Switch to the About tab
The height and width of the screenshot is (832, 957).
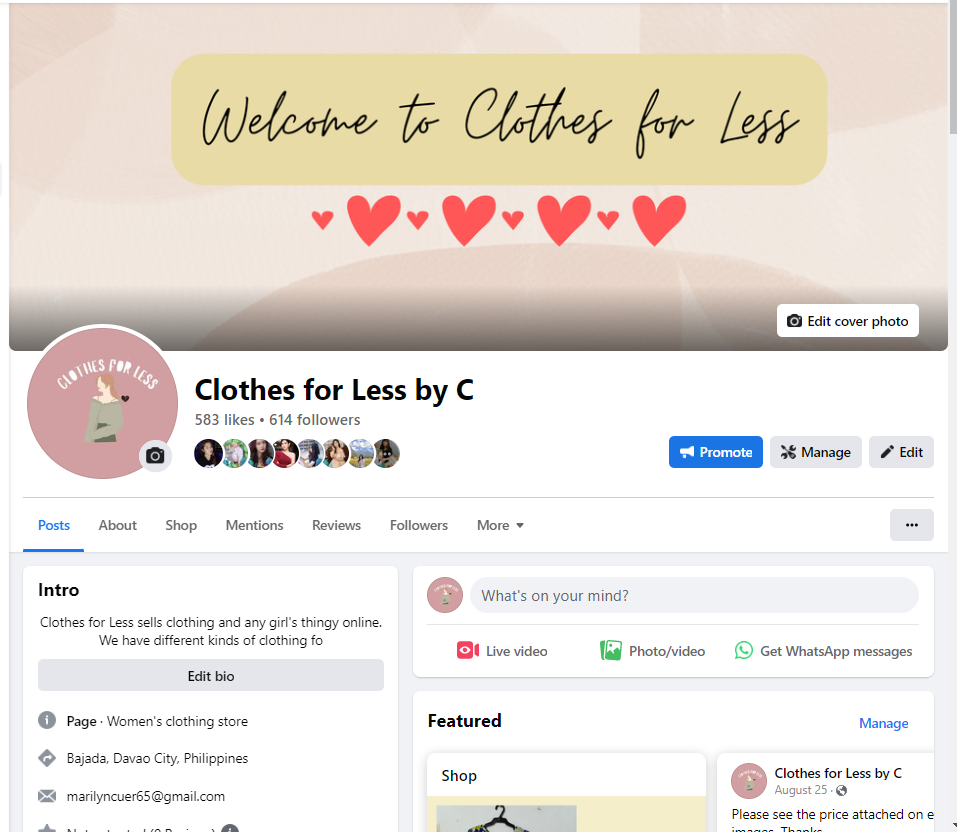[118, 525]
